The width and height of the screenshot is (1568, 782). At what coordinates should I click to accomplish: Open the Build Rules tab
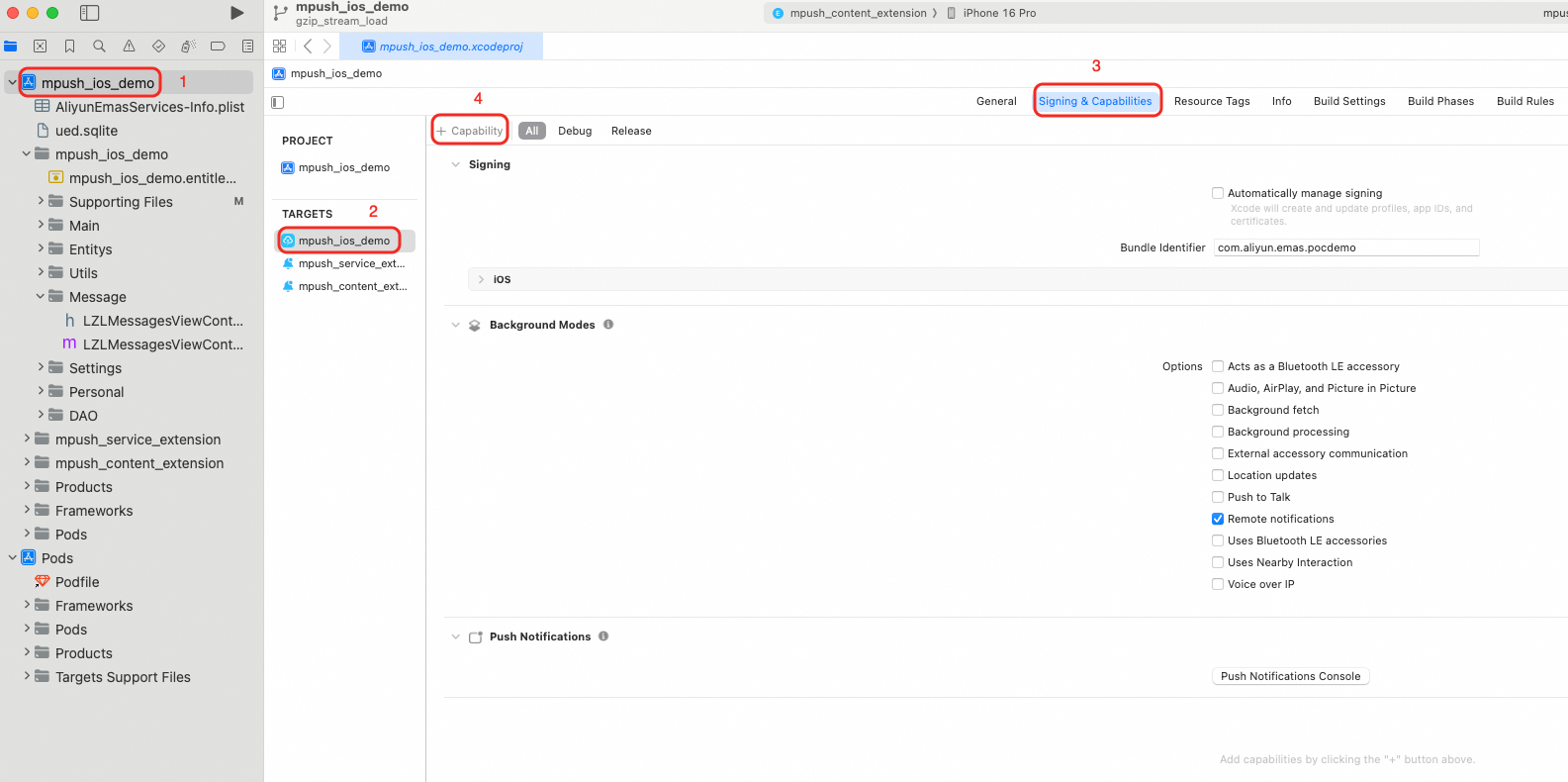[1525, 101]
